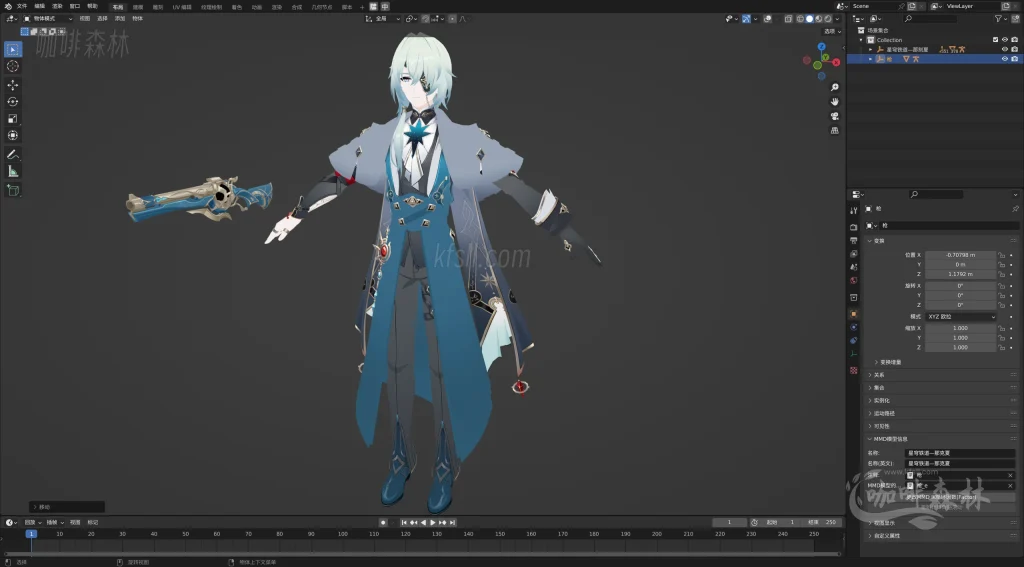1024x567 pixels.
Task: Select the Transform tool
Action: (12, 135)
